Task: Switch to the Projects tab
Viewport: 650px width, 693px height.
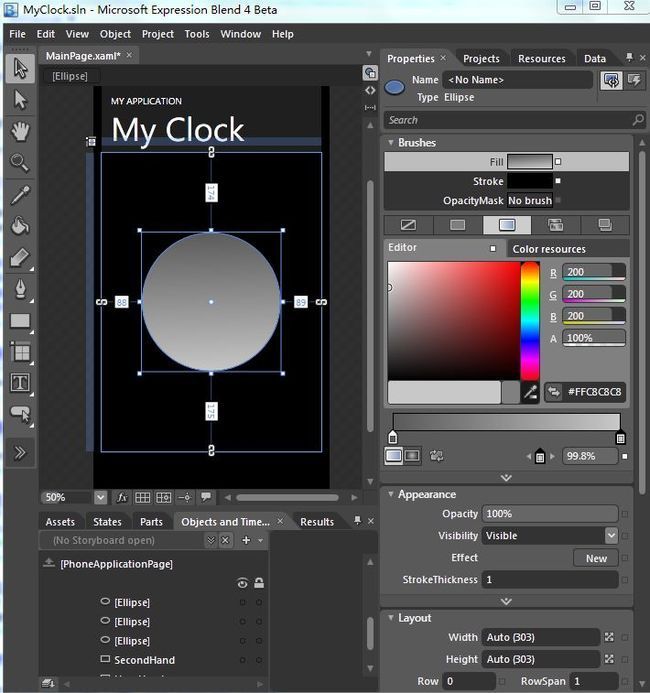Action: pyautogui.click(x=481, y=59)
